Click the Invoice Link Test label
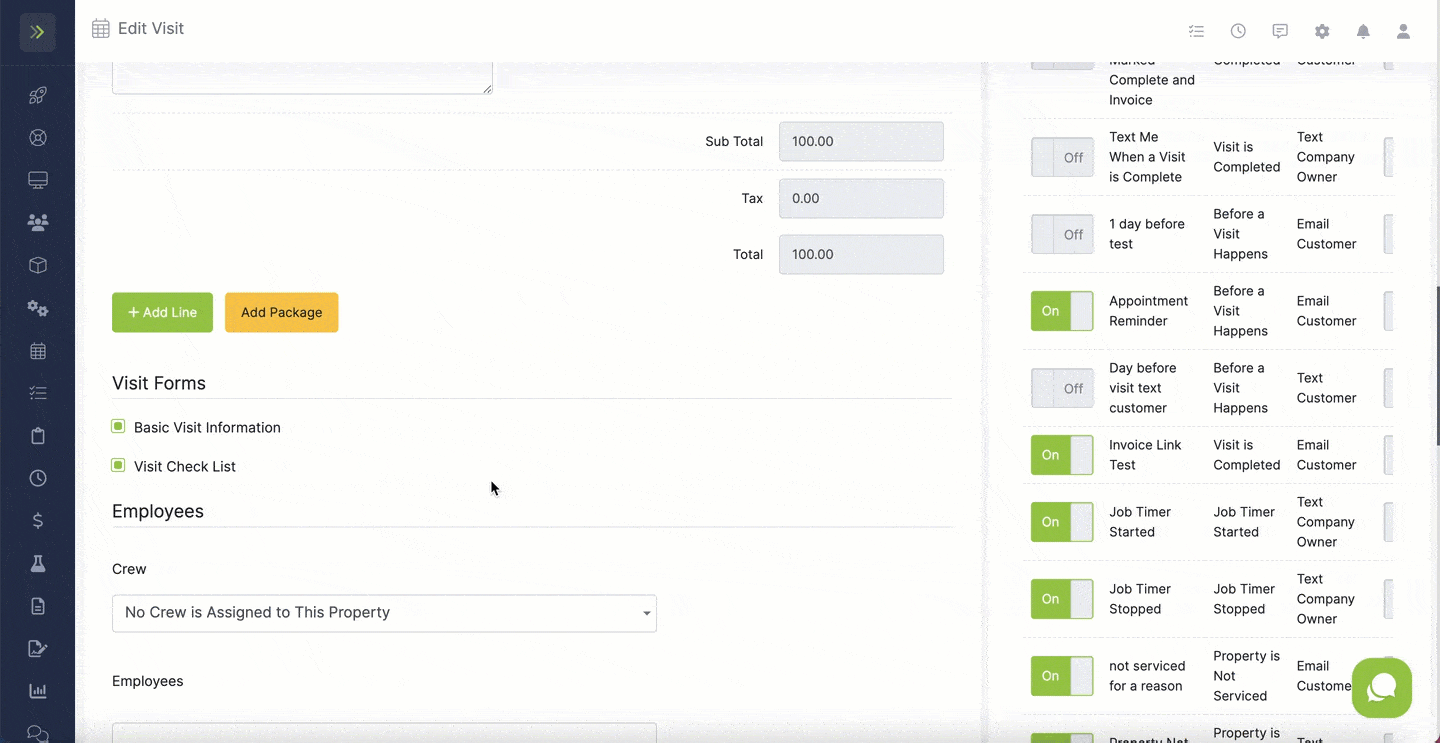This screenshot has width=1440, height=743. tap(1145, 455)
